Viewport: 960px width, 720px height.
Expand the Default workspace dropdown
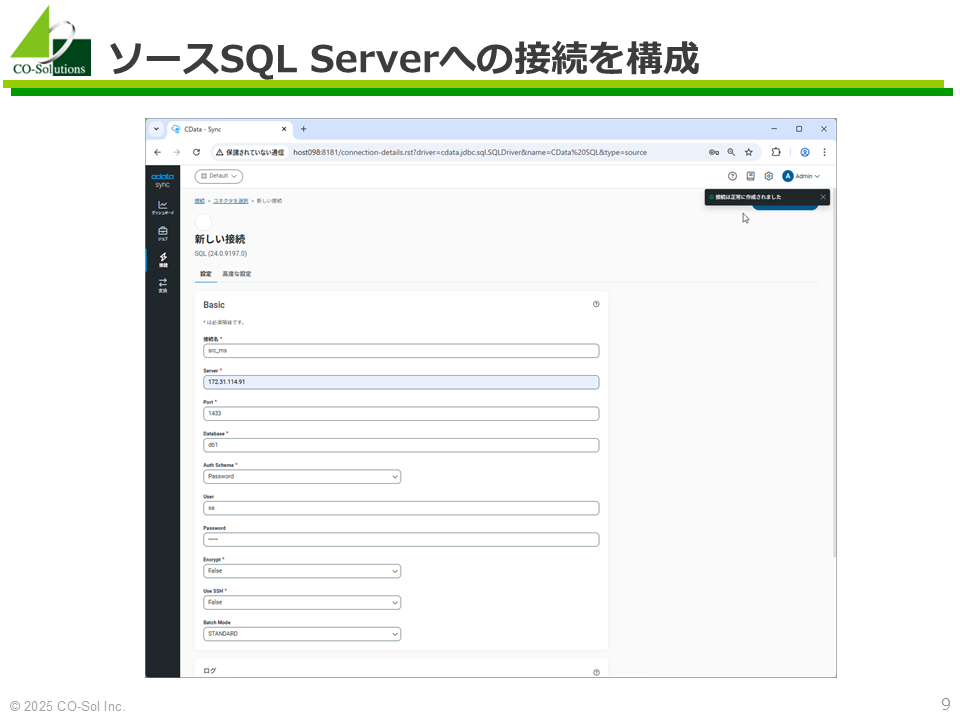219,176
